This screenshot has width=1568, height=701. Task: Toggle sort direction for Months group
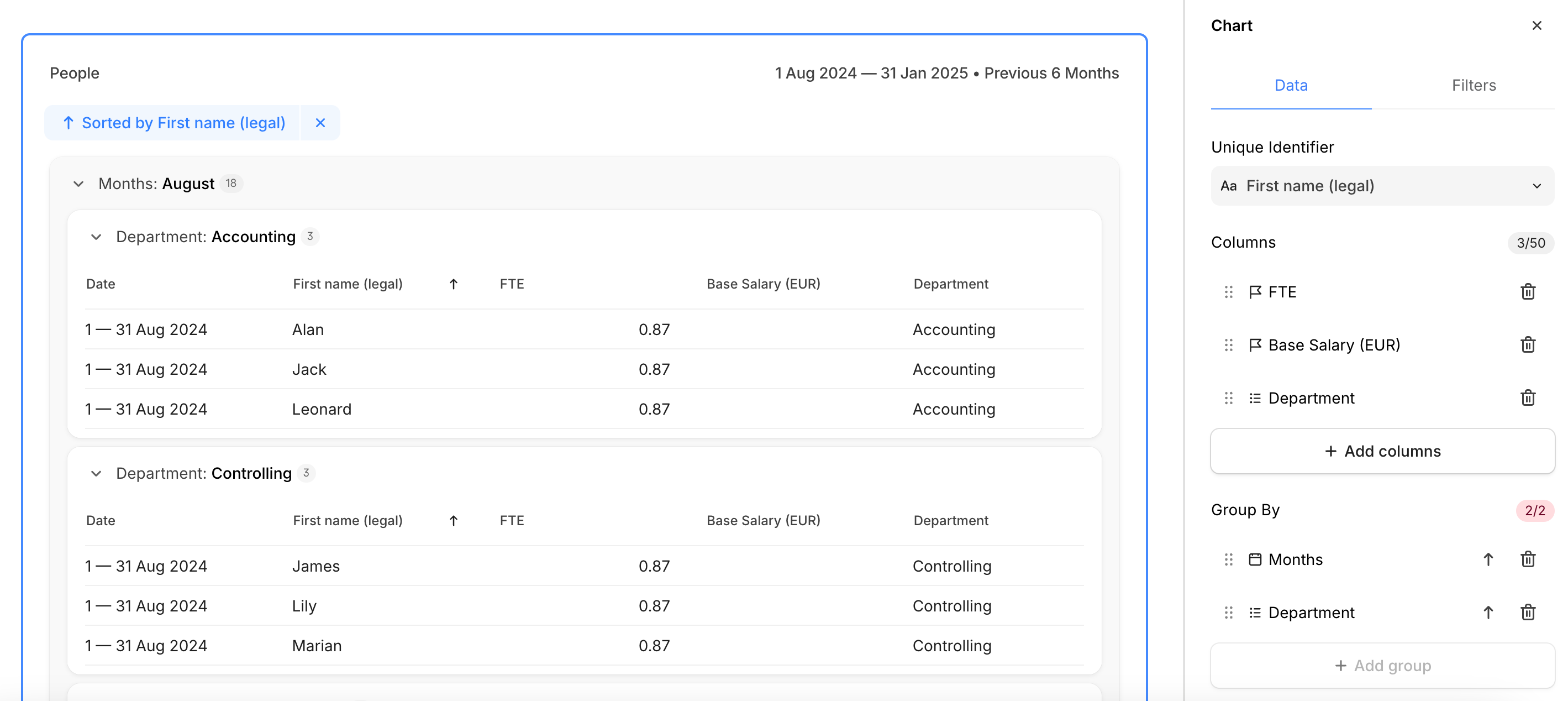click(1488, 559)
